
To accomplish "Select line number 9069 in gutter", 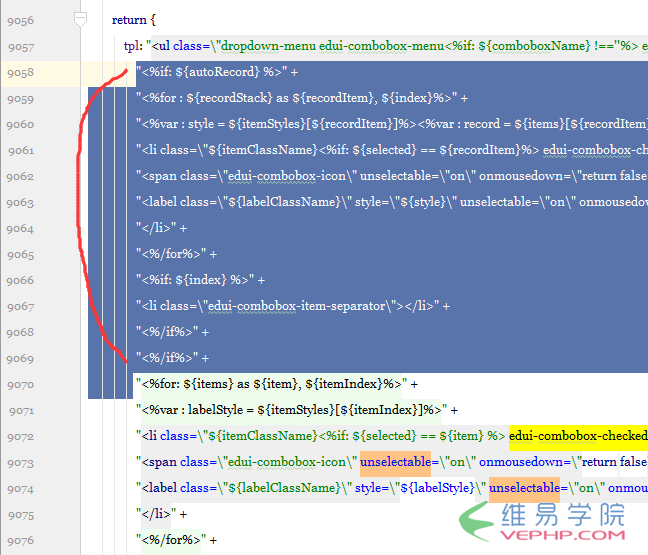I will (21, 358).
